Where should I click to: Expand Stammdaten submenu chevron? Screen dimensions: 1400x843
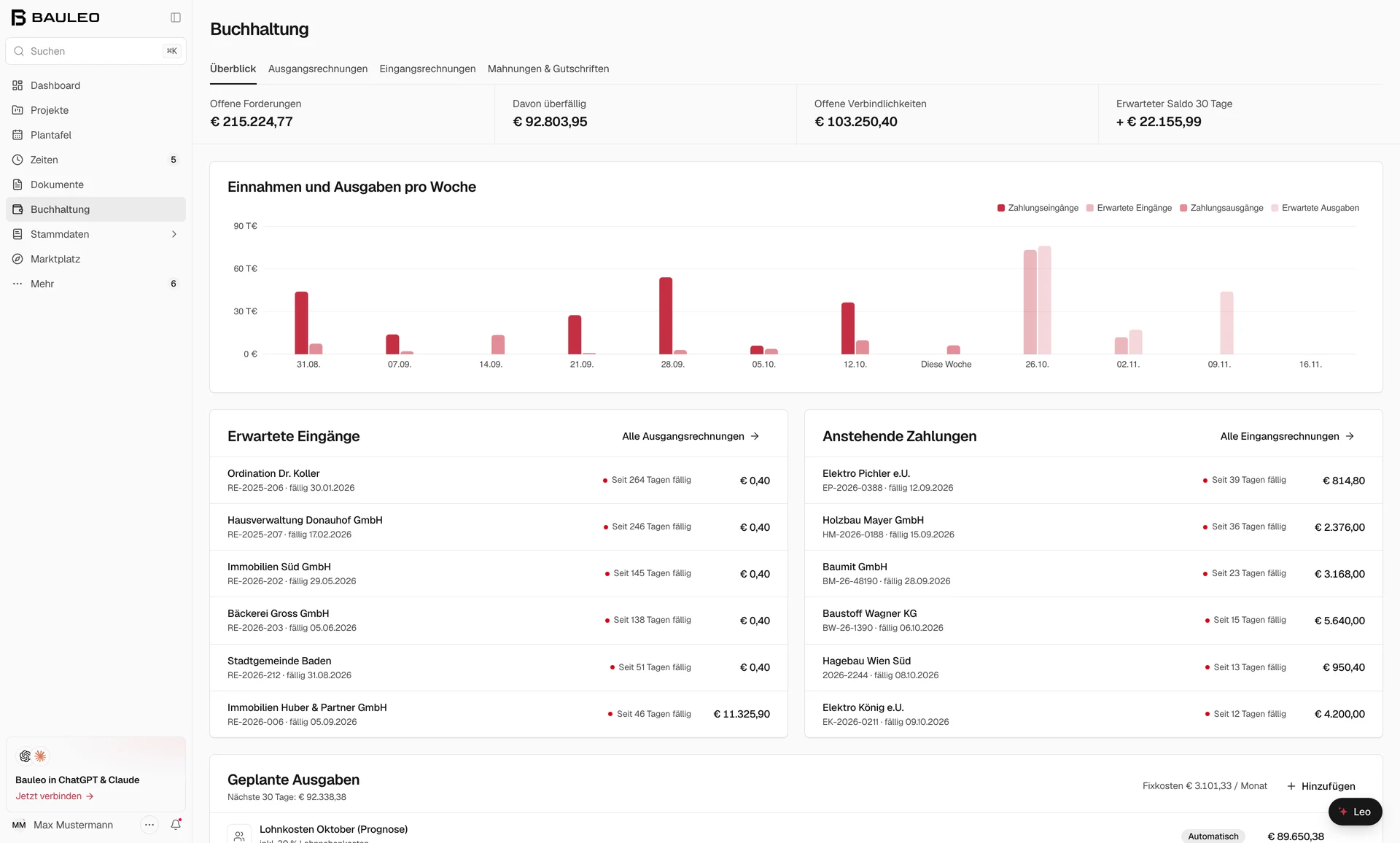[174, 234]
